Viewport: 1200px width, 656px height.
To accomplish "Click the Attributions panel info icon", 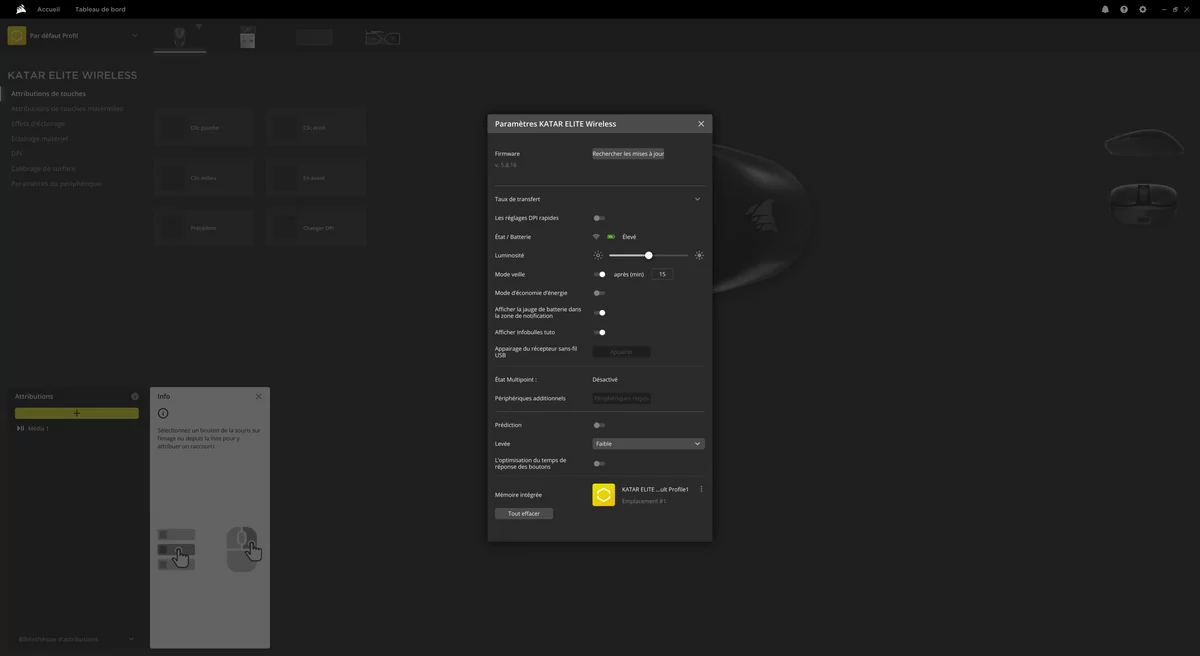I will click(135, 396).
